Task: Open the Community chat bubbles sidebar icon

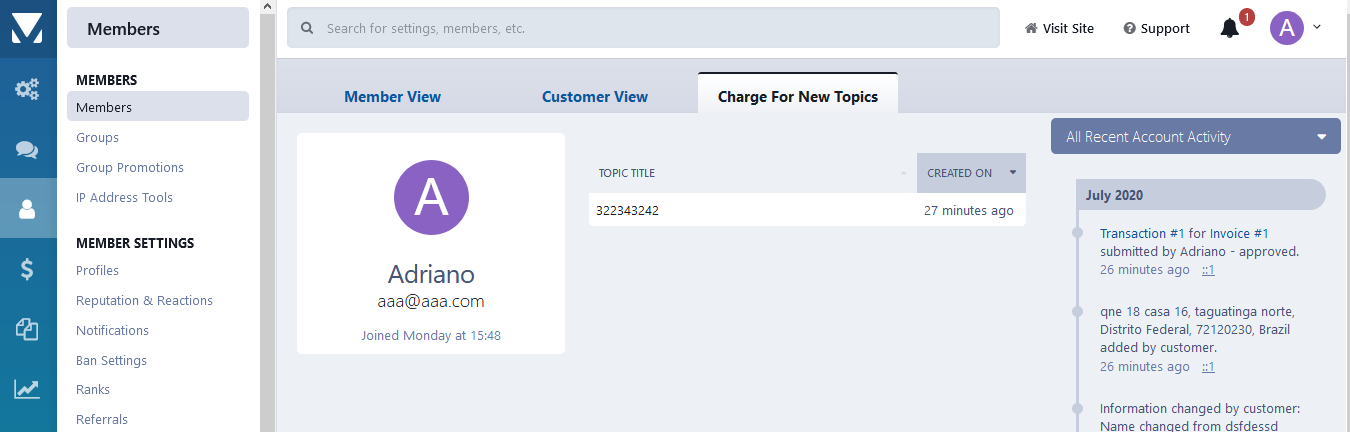Action: pos(27,149)
